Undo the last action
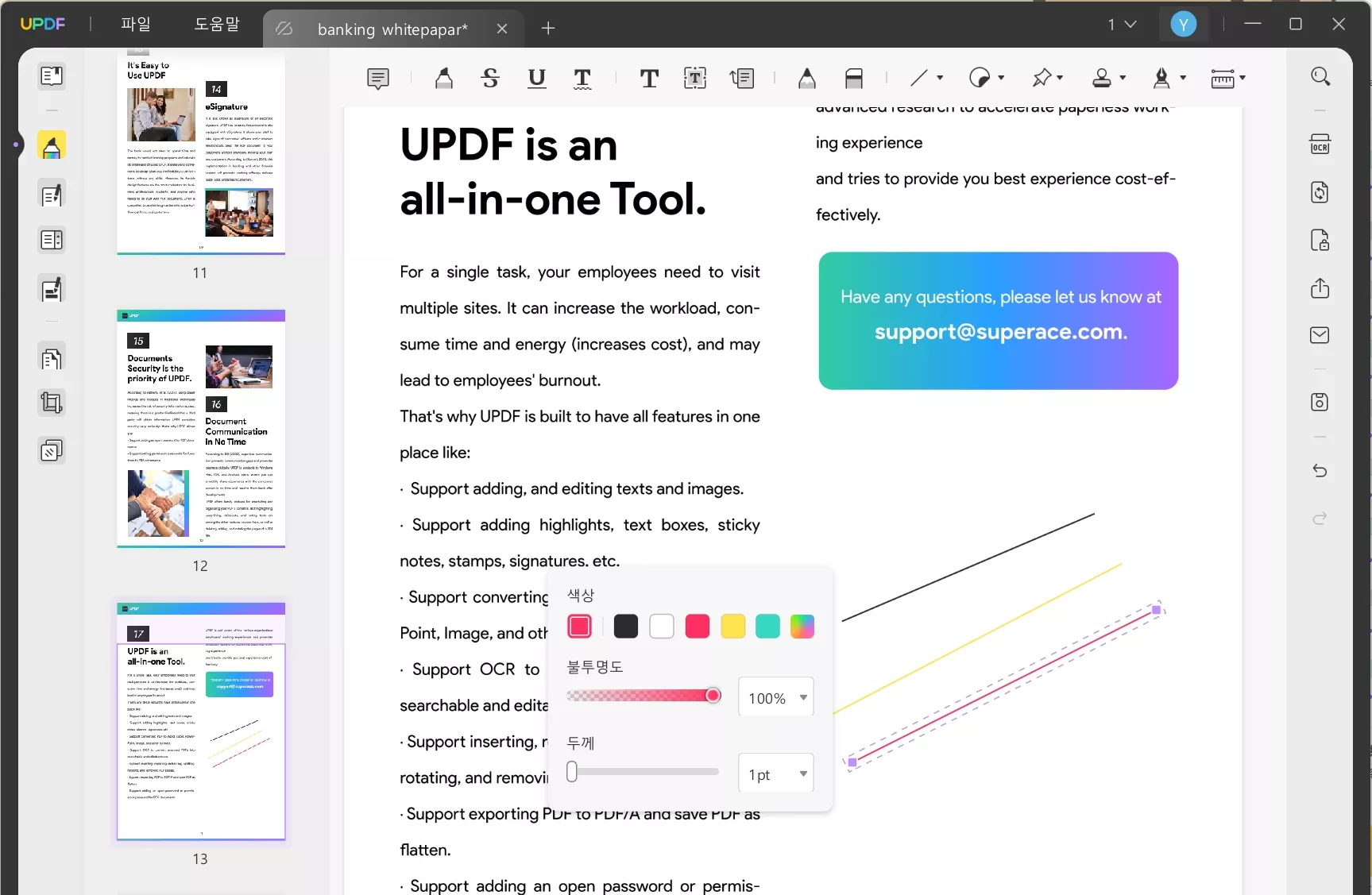The image size is (1372, 895). [x=1320, y=471]
